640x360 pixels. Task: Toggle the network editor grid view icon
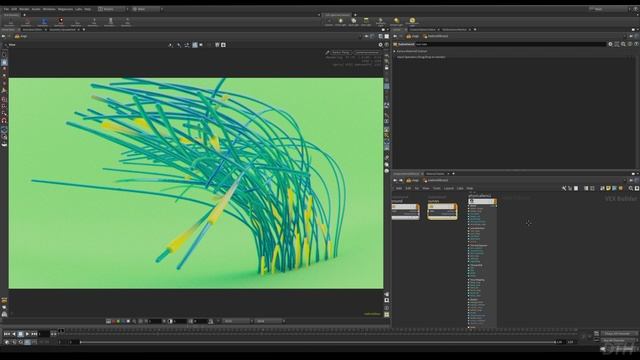592,188
